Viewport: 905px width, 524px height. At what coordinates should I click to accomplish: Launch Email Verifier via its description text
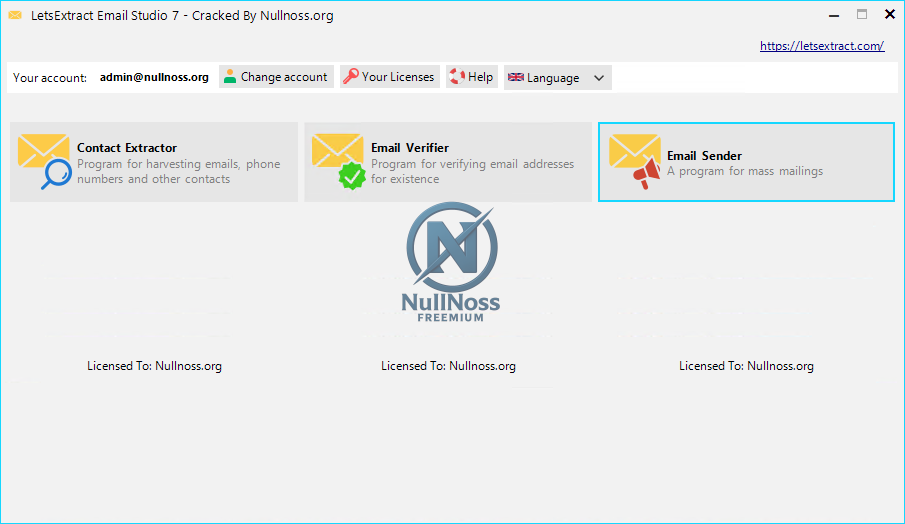click(x=472, y=171)
